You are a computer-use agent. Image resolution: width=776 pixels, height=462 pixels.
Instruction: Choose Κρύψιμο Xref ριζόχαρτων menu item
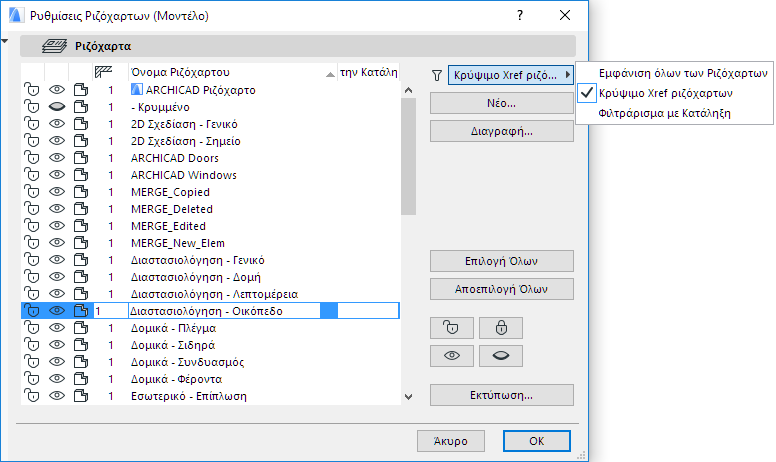(666, 93)
